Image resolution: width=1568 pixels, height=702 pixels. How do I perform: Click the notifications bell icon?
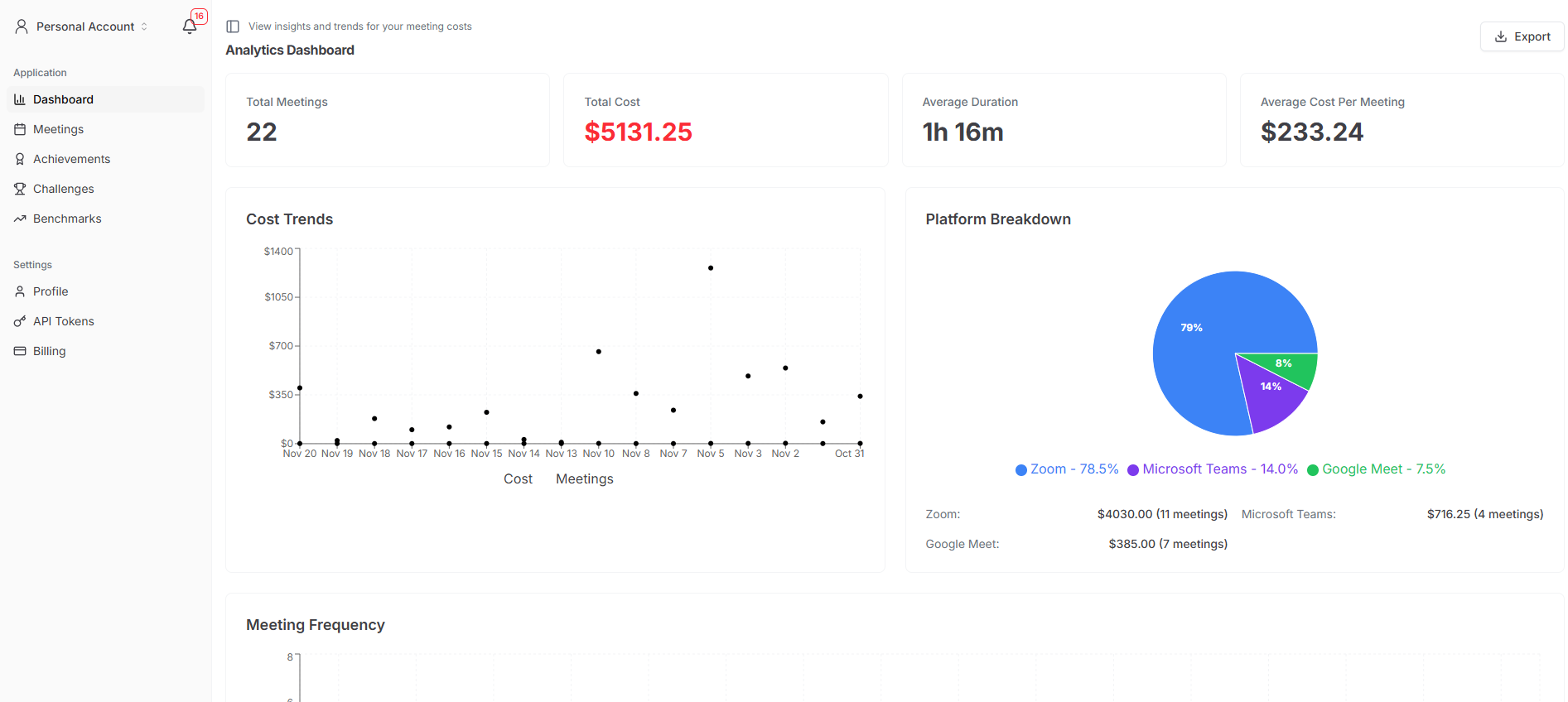pyautogui.click(x=190, y=26)
